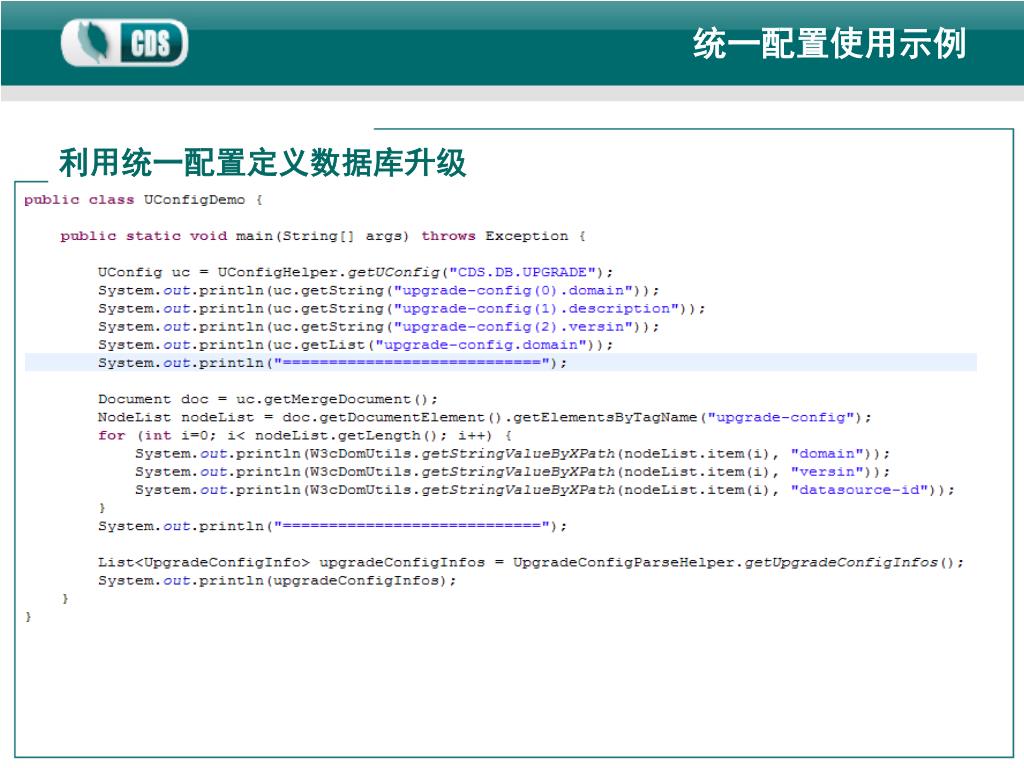The image size is (1024, 768).
Task: Click the string "versin" in the loop
Action: click(827, 472)
